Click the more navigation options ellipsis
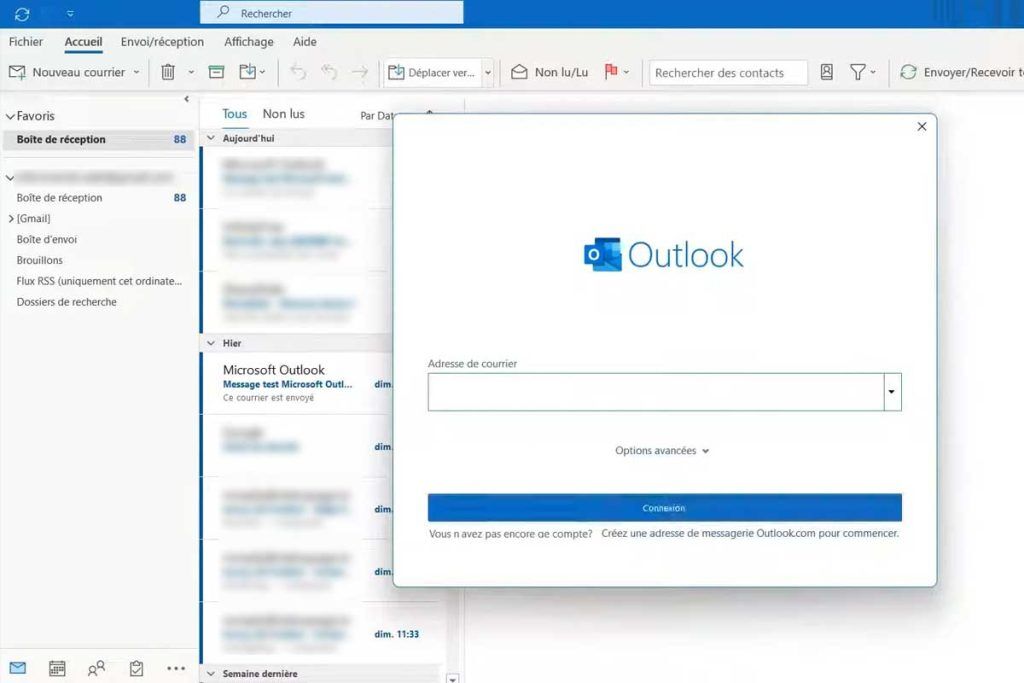Screen dimensions: 1024x683 [x=176, y=668]
